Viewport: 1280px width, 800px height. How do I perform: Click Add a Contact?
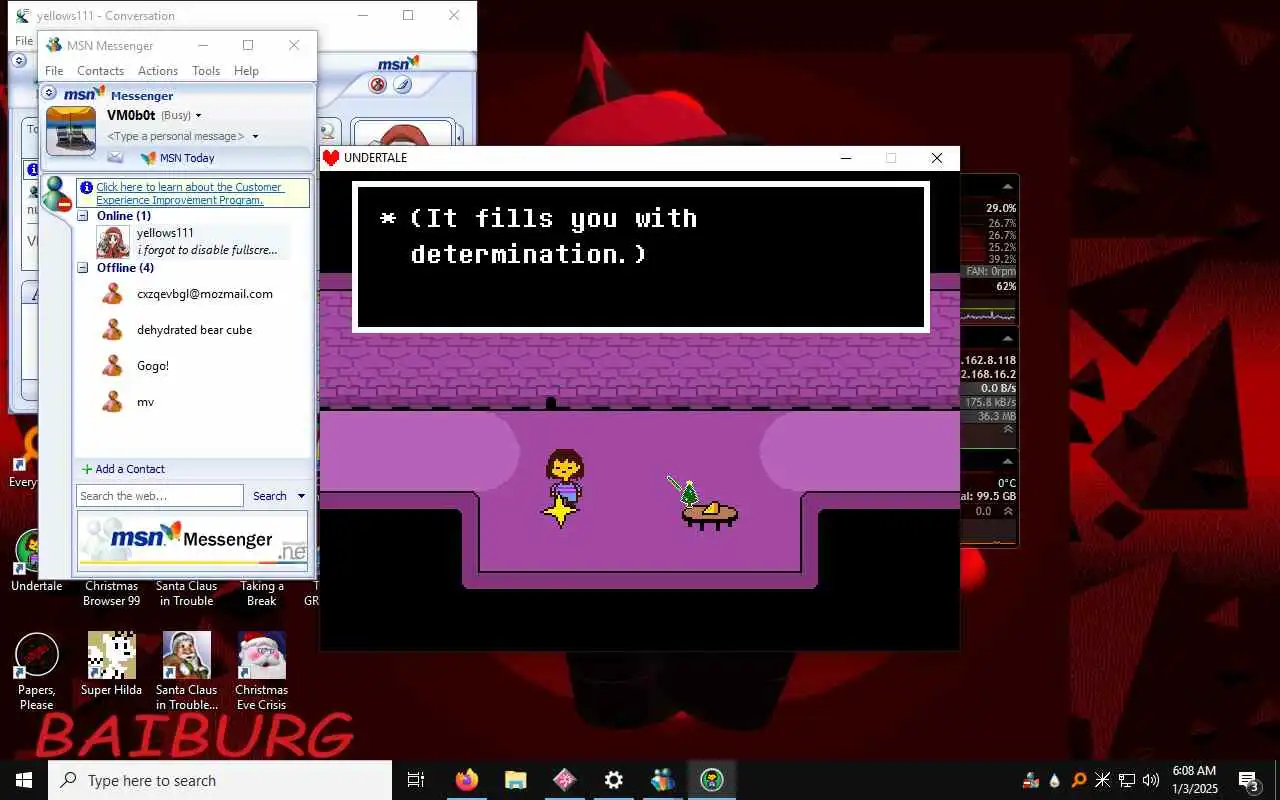coord(123,469)
